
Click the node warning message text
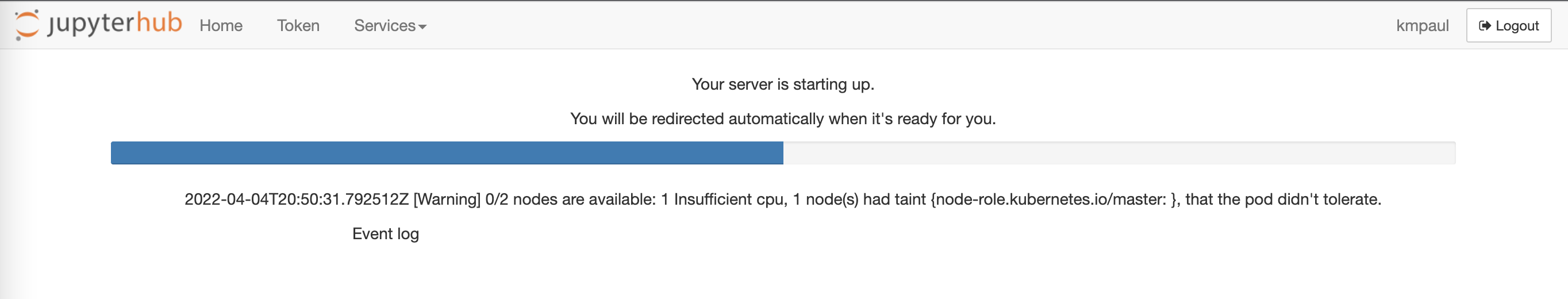tap(783, 199)
